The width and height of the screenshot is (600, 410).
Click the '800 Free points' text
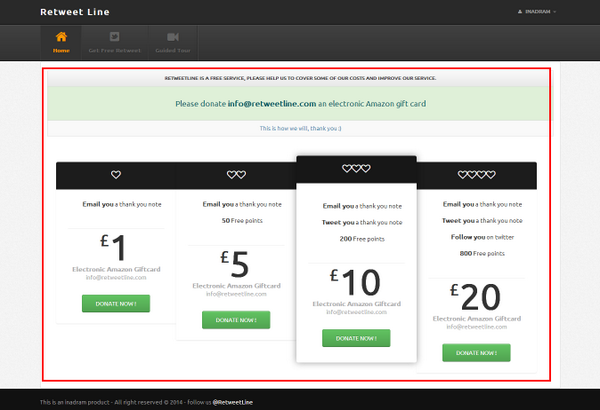point(482,253)
